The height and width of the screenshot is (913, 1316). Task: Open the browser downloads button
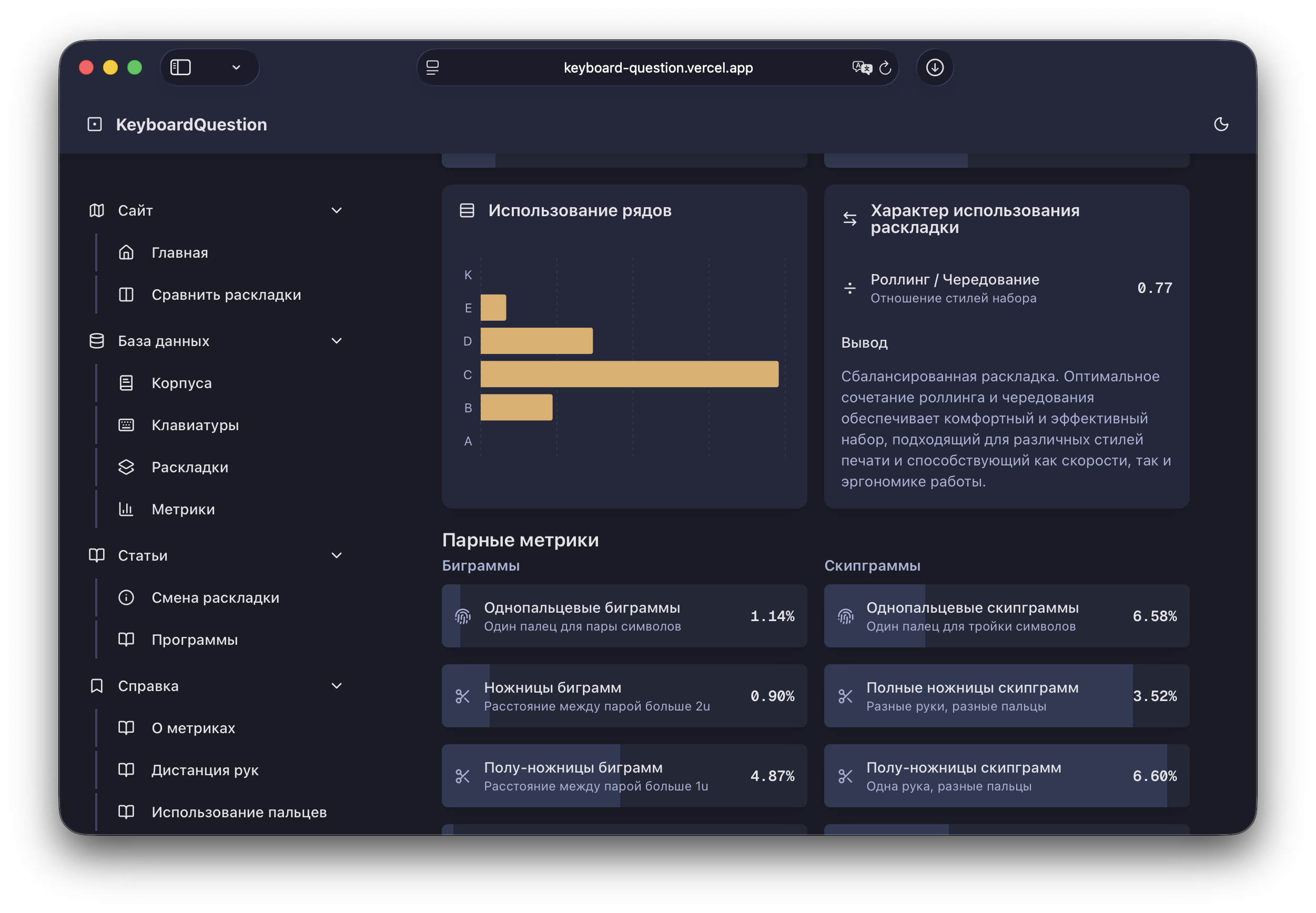point(934,67)
